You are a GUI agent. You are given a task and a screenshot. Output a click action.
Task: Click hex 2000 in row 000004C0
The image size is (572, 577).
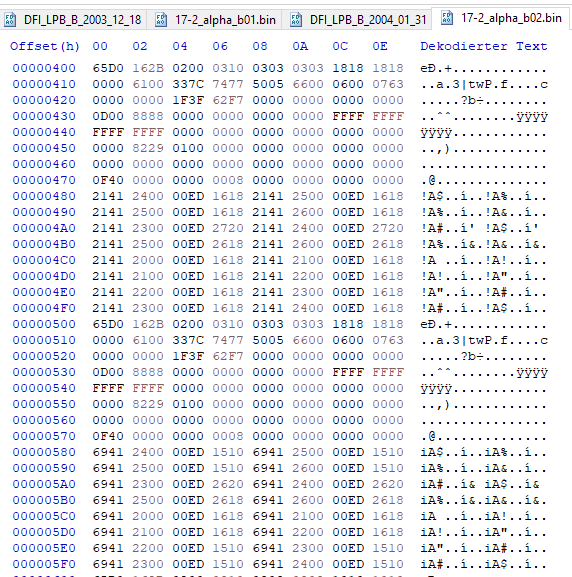tap(148, 260)
